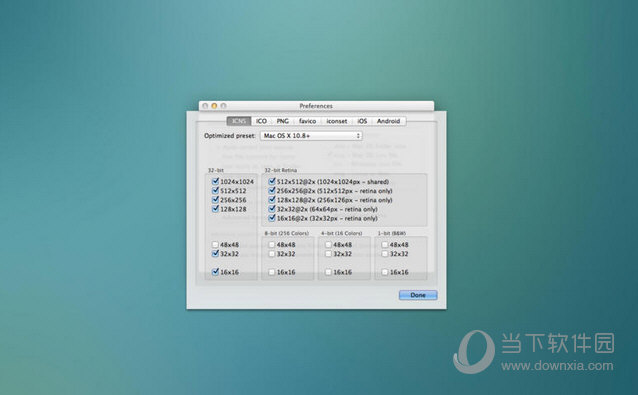Select the iOS tab
Viewport: 638px width, 395px height.
pyautogui.click(x=362, y=121)
